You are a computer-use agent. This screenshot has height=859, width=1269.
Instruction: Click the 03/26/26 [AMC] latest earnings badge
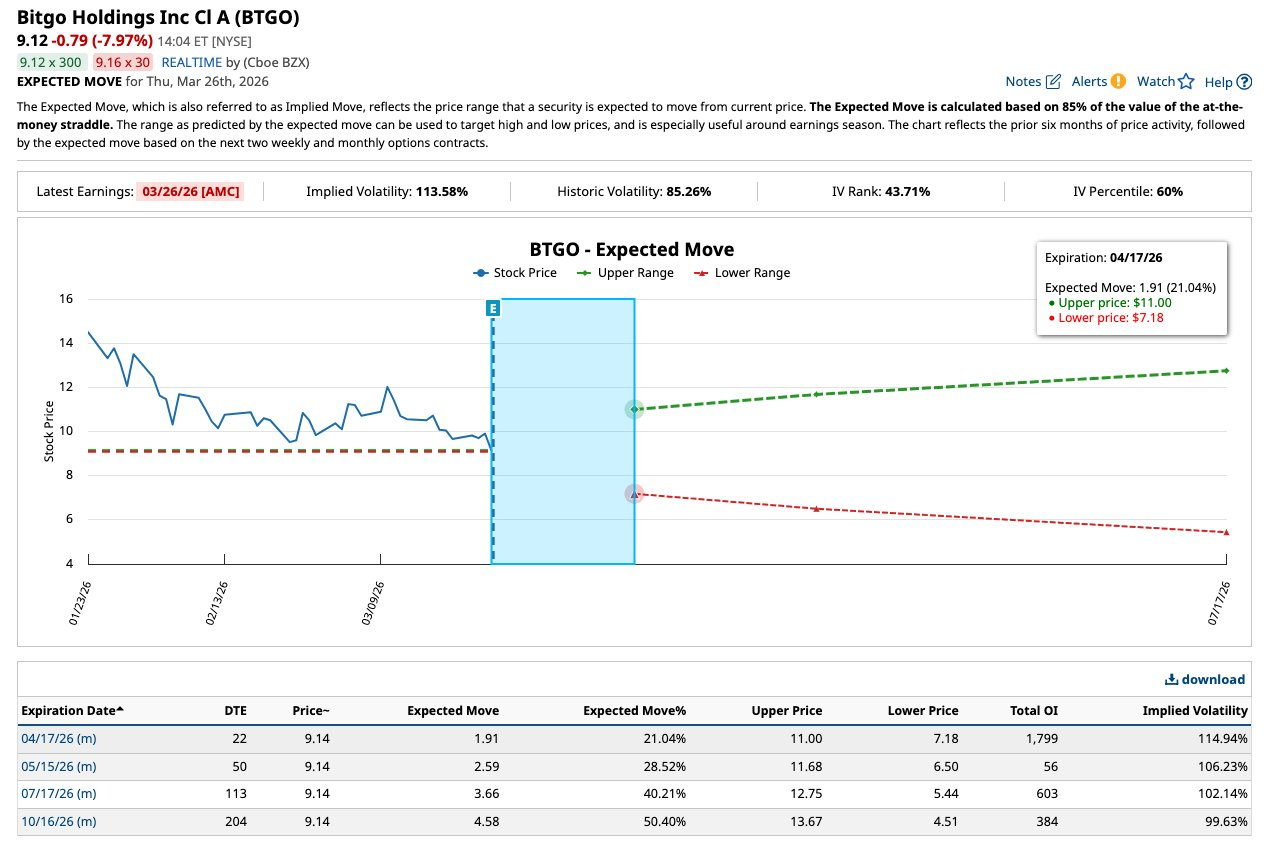(x=190, y=191)
